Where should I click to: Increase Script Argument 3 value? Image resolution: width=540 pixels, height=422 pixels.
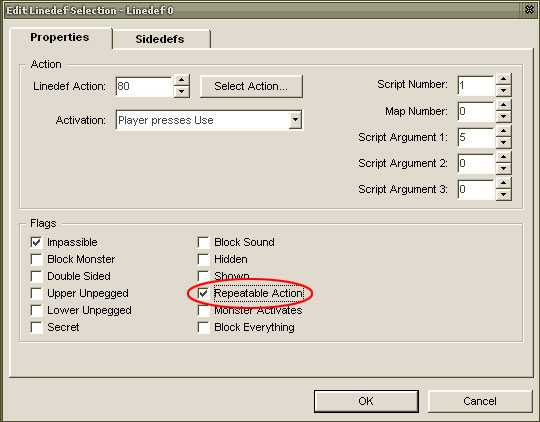(503, 183)
